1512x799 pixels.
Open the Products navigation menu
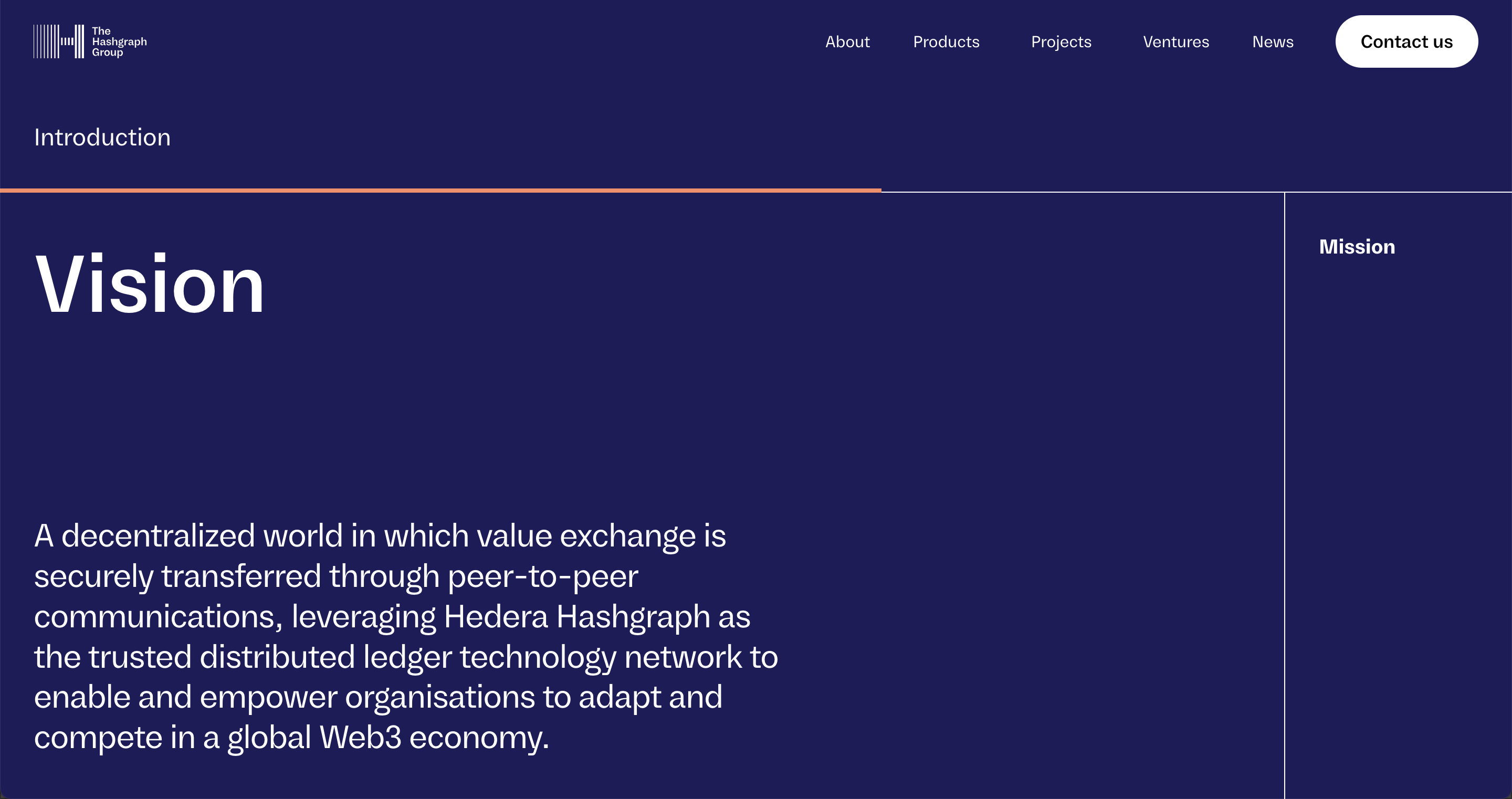point(946,41)
